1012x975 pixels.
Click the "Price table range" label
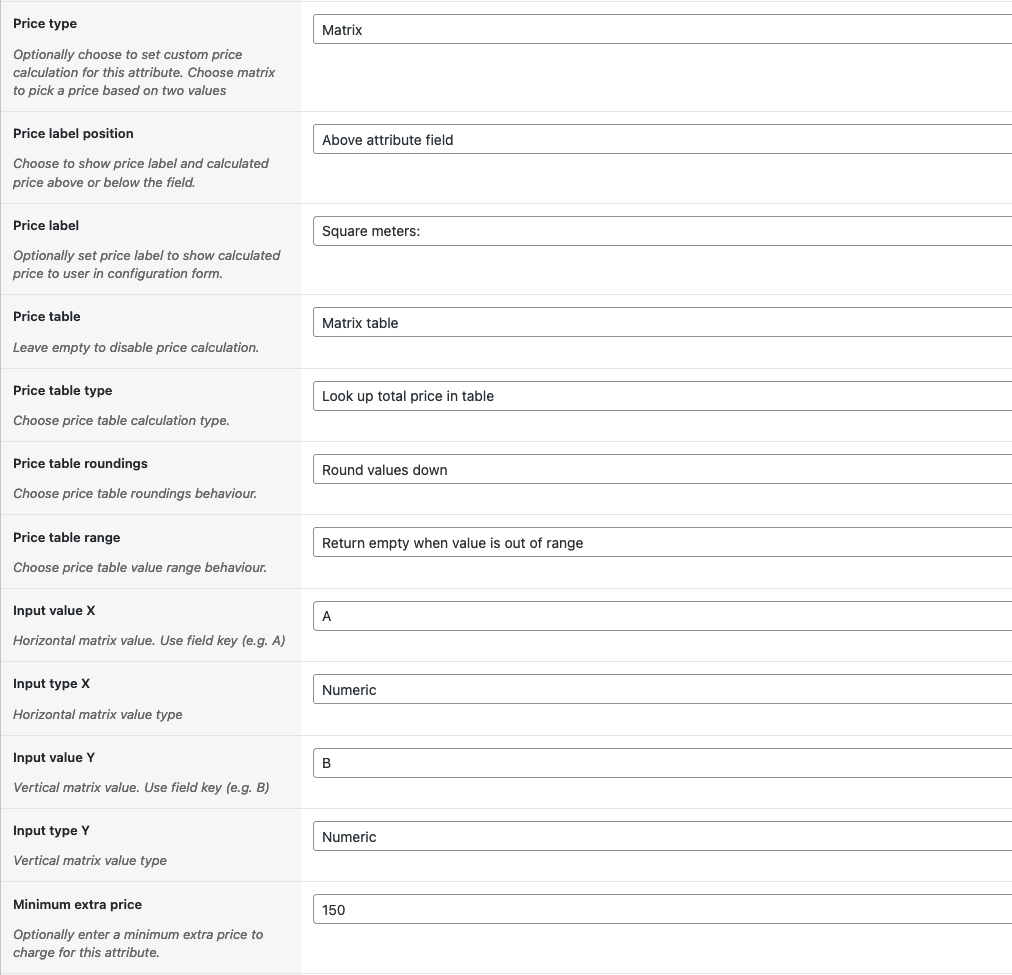(66, 538)
